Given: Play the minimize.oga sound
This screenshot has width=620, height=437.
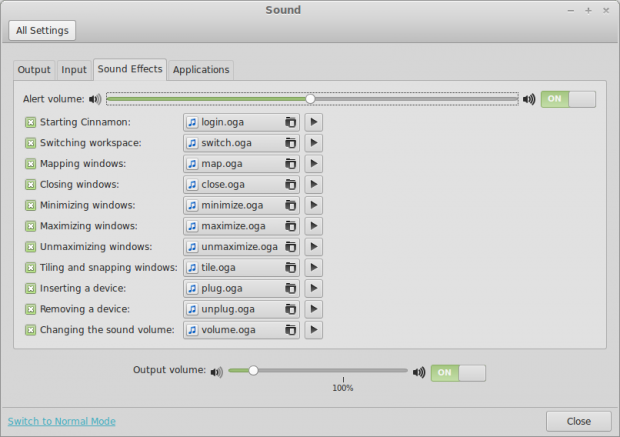Looking at the screenshot, I should coord(313,205).
